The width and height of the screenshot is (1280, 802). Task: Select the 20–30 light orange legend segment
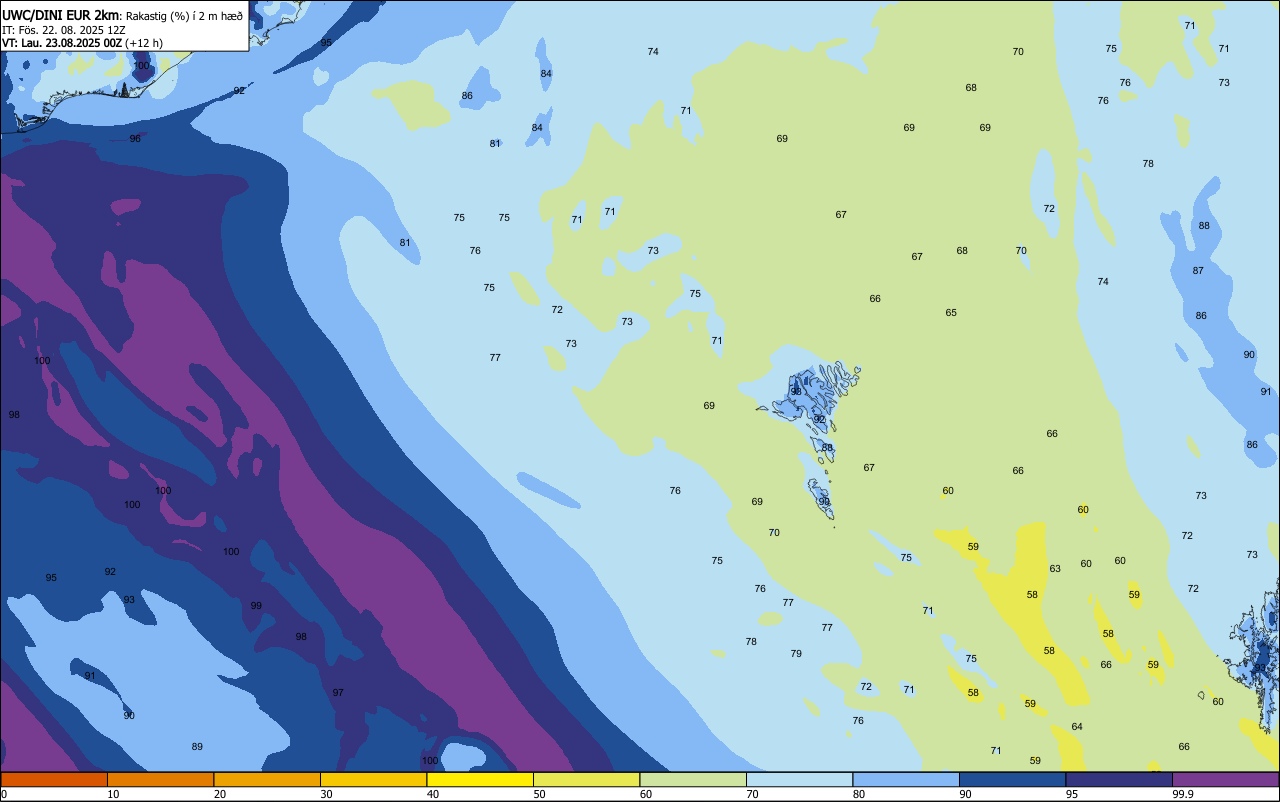(x=267, y=779)
